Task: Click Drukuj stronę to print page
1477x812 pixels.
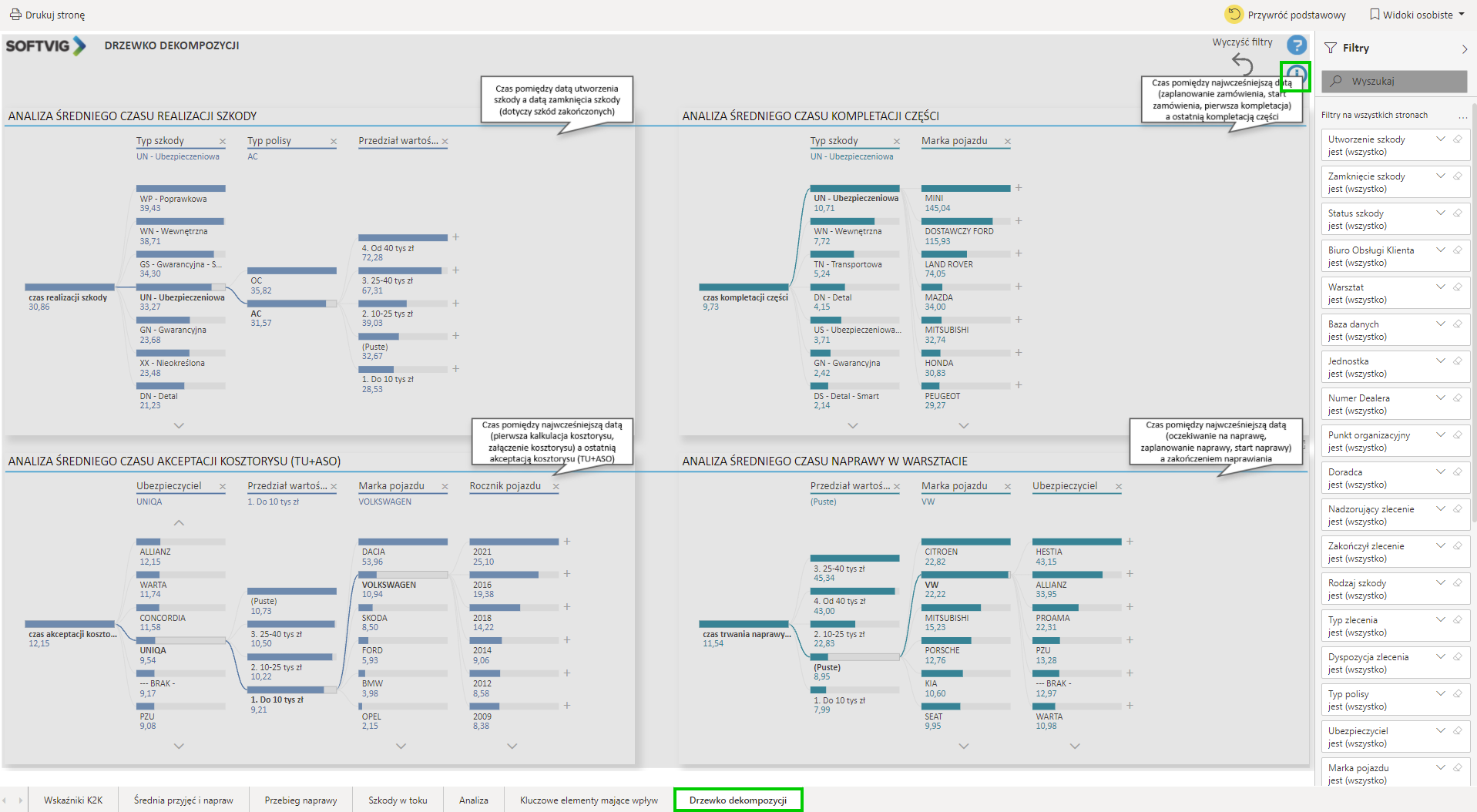Action: [x=47, y=15]
